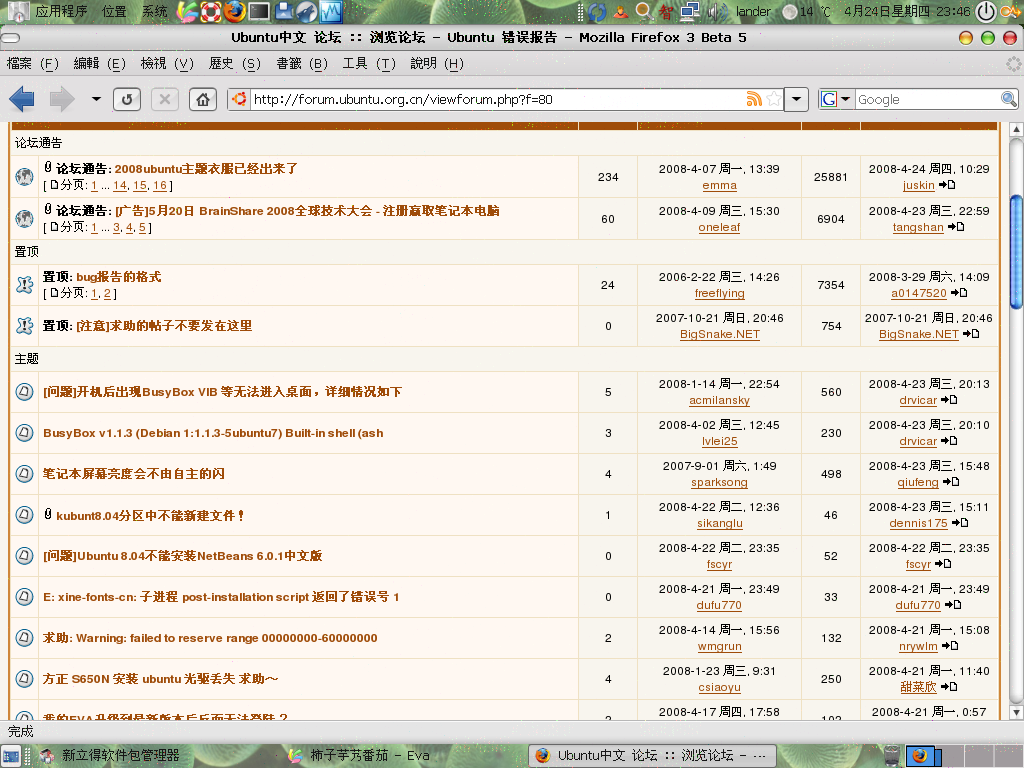This screenshot has width=1024, height=768.
Task: Open author profile freeflying
Action: point(719,293)
